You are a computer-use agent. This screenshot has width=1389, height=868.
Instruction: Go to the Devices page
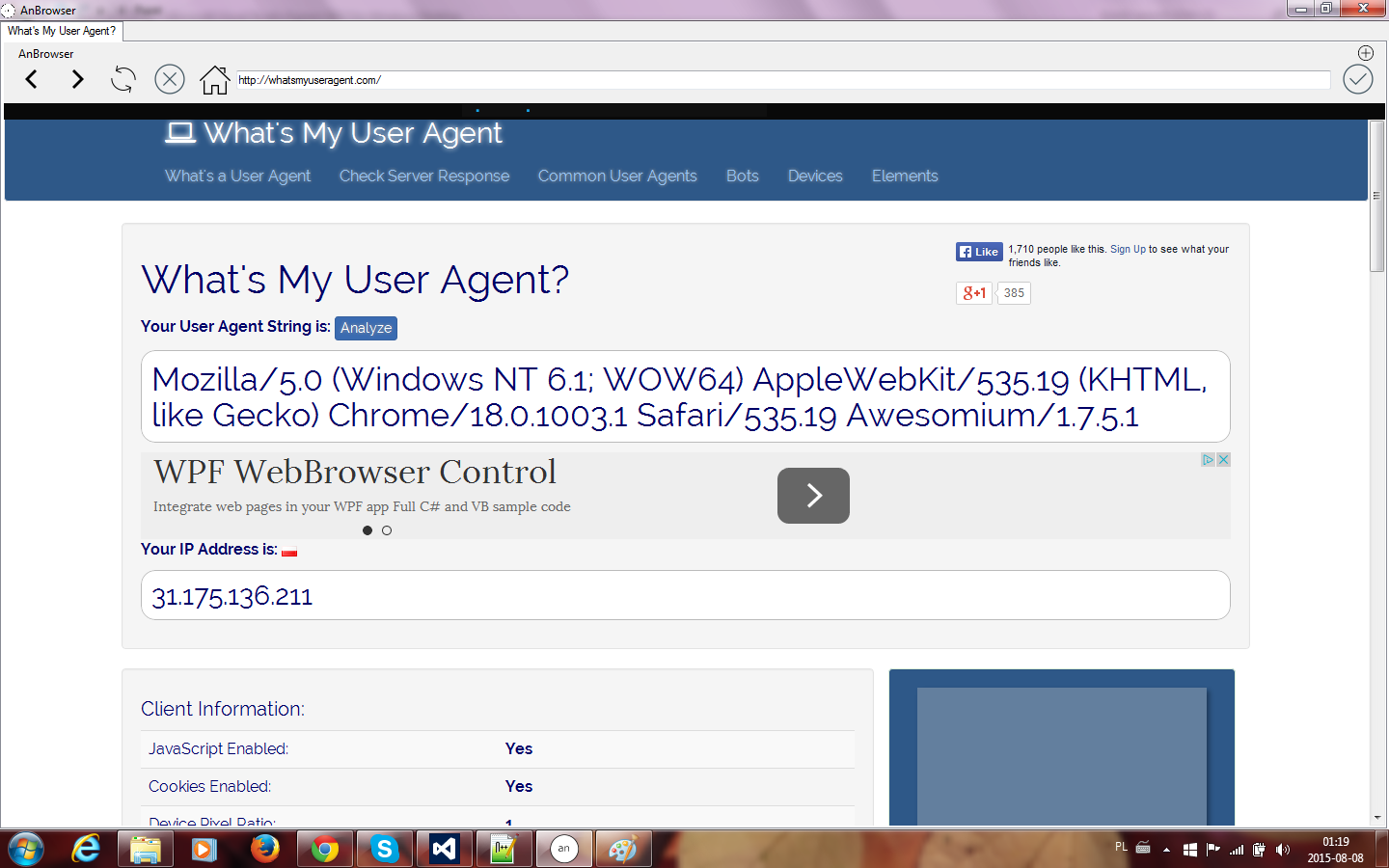(x=815, y=176)
